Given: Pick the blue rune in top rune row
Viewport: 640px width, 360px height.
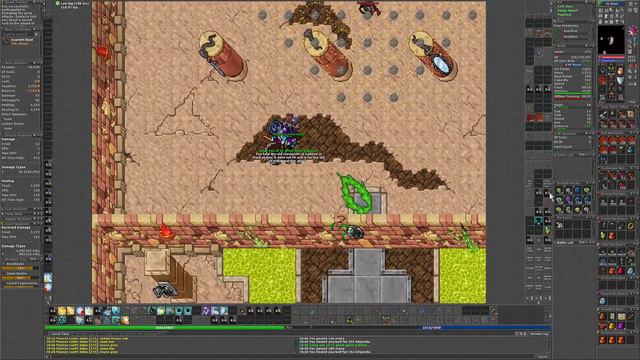Looking at the screenshot, I should click(x=578, y=190).
